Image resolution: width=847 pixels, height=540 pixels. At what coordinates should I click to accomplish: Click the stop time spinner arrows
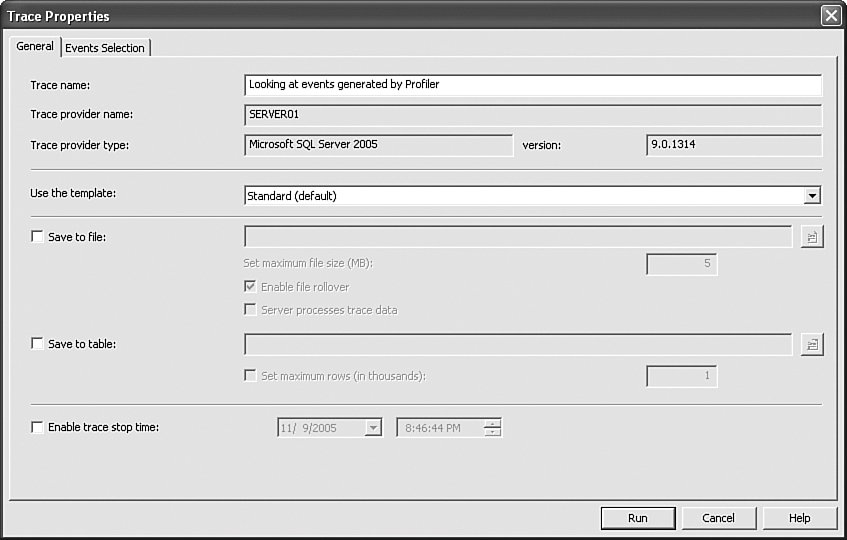click(491, 428)
